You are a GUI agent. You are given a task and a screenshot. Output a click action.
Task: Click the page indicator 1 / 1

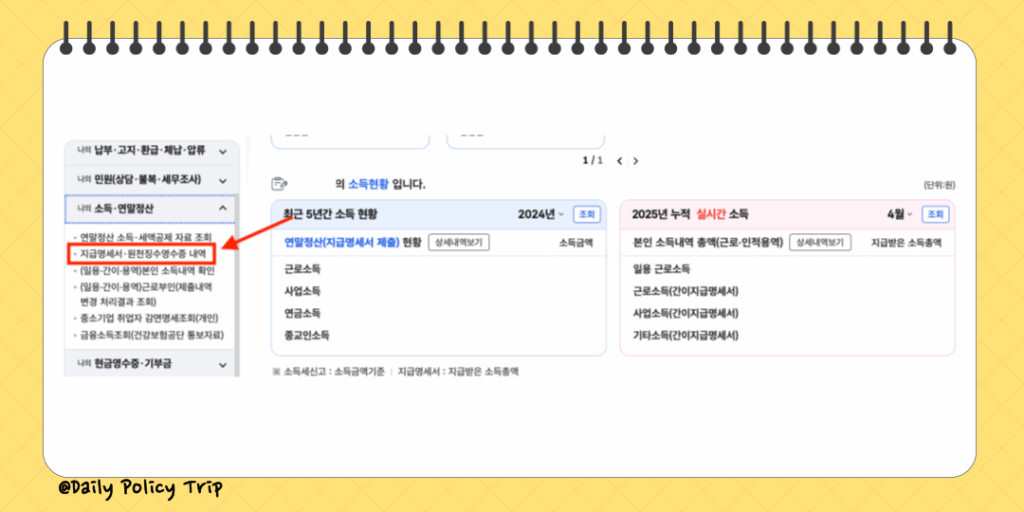click(593, 161)
